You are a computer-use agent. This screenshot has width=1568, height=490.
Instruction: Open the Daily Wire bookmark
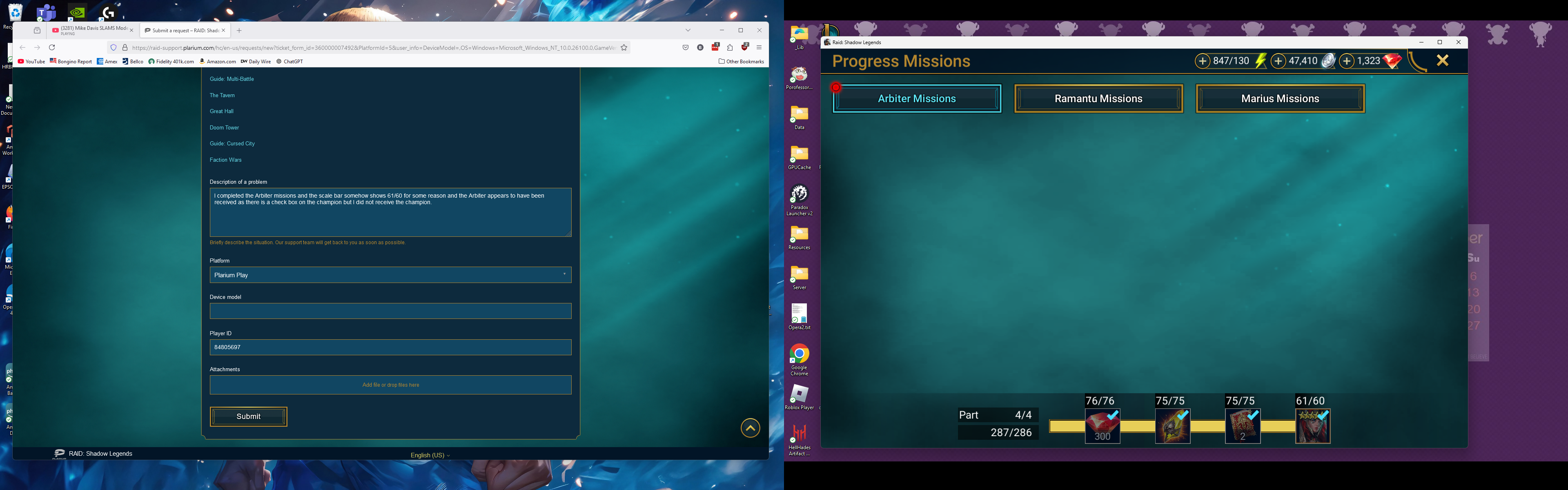click(x=256, y=62)
